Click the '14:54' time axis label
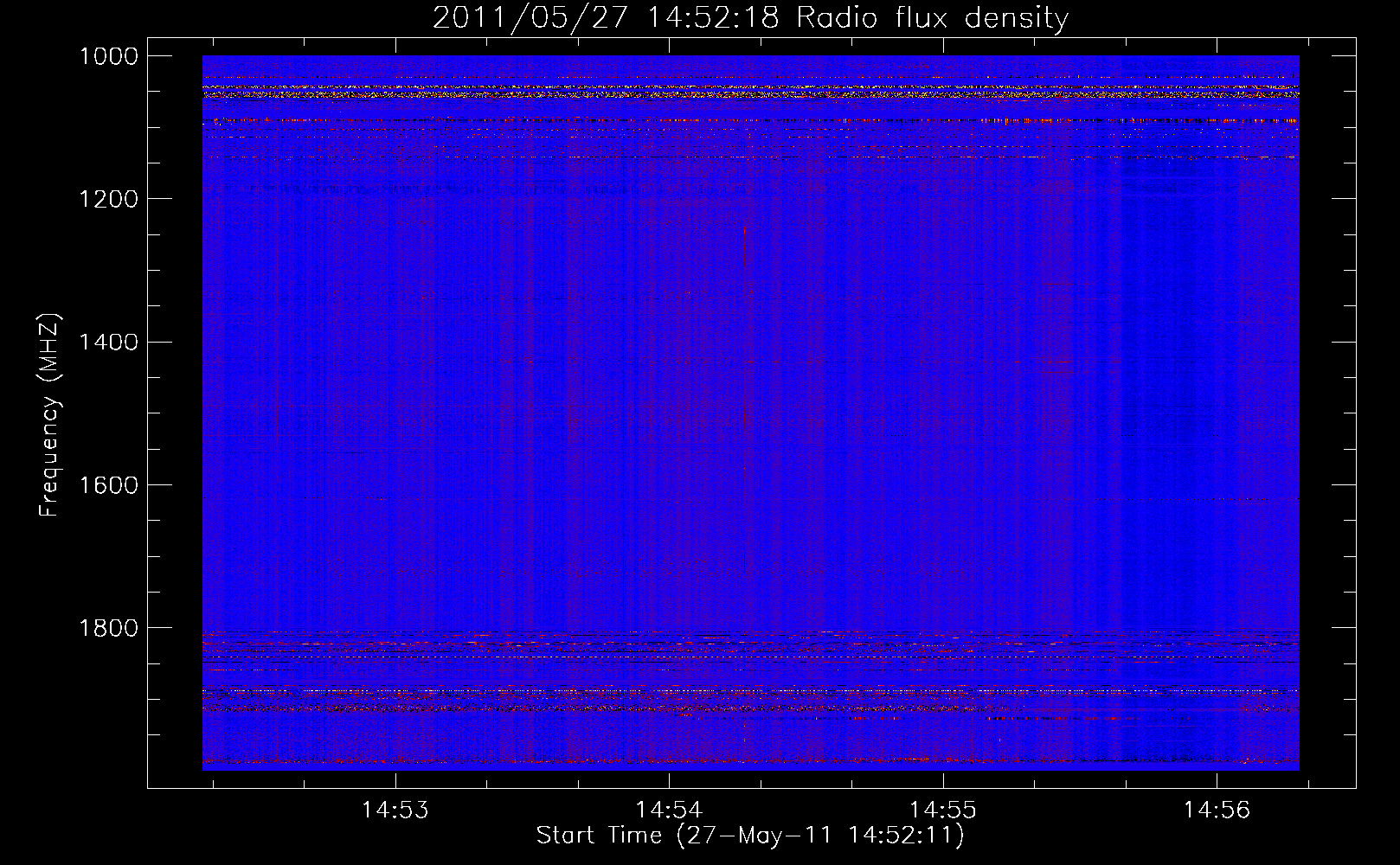Screen dimensions: 1400x865 point(669,811)
